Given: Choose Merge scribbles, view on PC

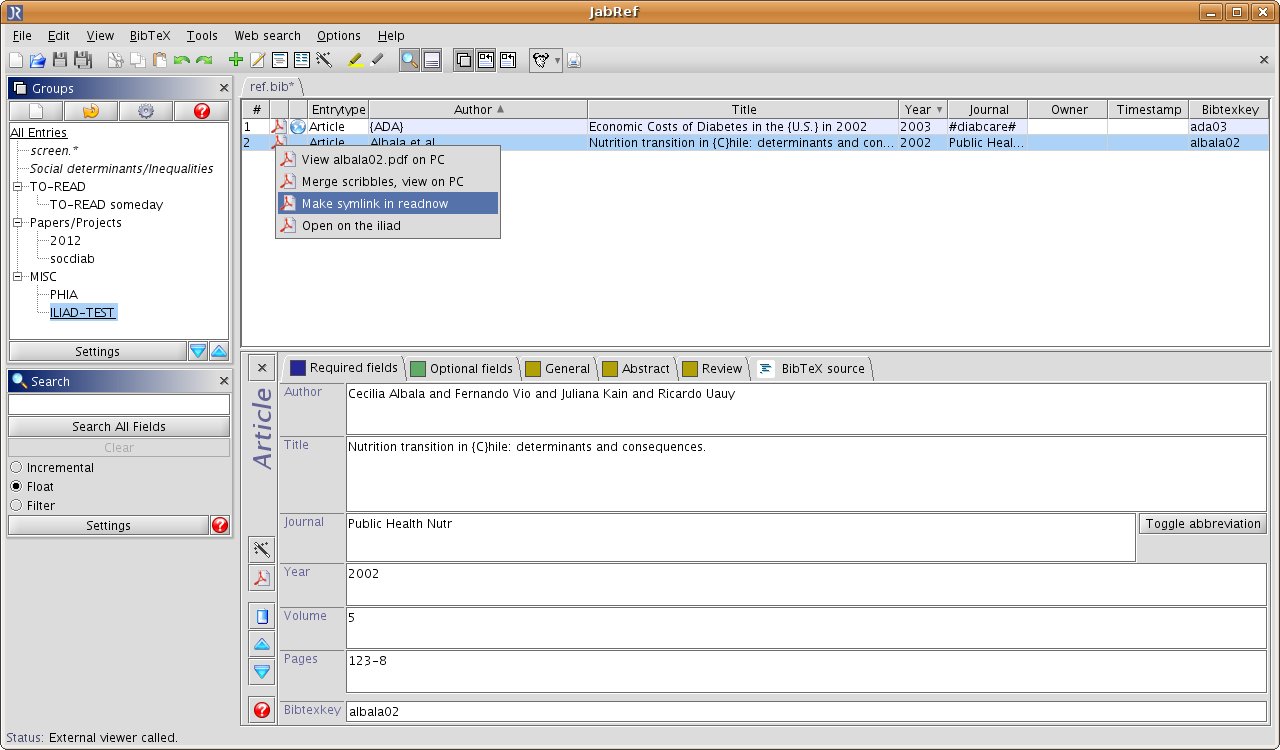Looking at the screenshot, I should [x=387, y=181].
